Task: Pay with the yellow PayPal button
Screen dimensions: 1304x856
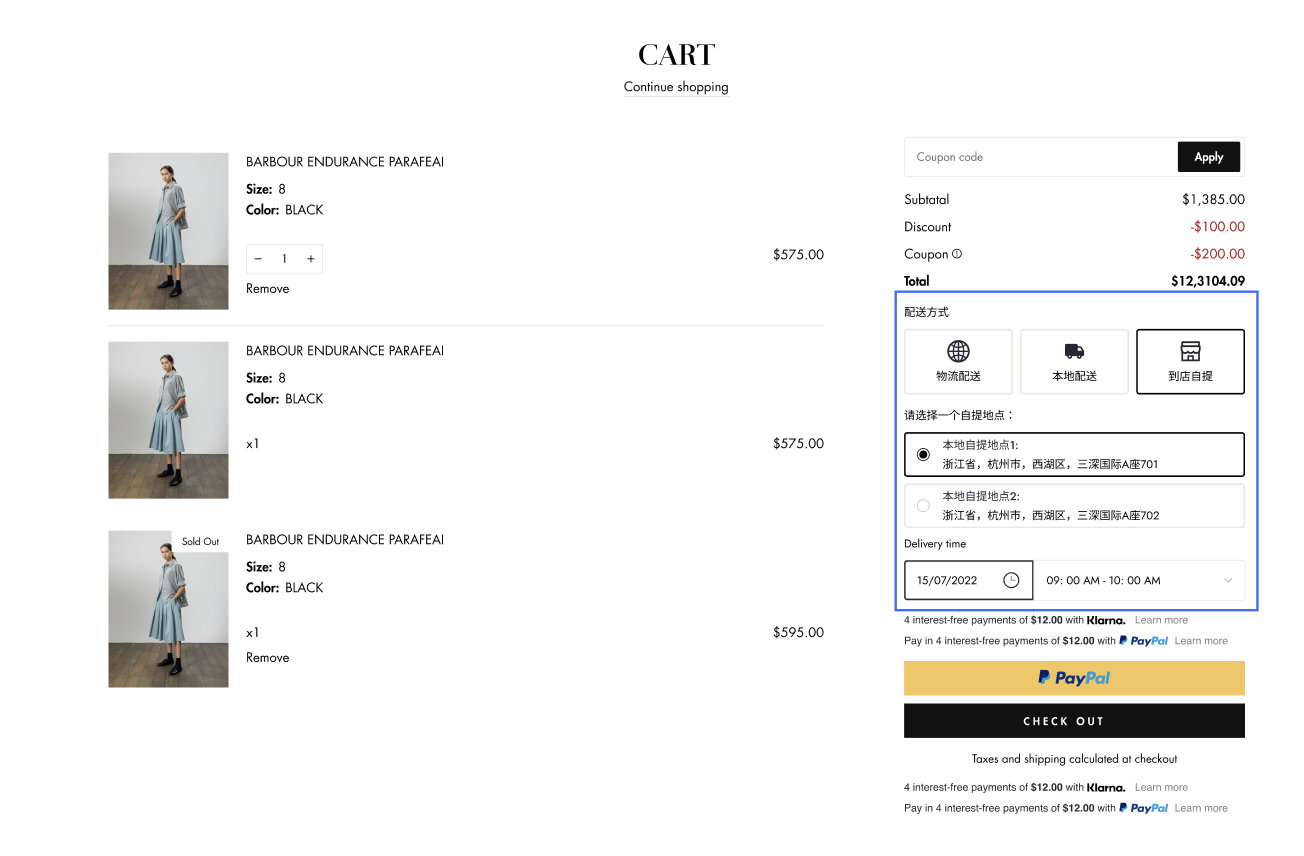Action: (1074, 678)
